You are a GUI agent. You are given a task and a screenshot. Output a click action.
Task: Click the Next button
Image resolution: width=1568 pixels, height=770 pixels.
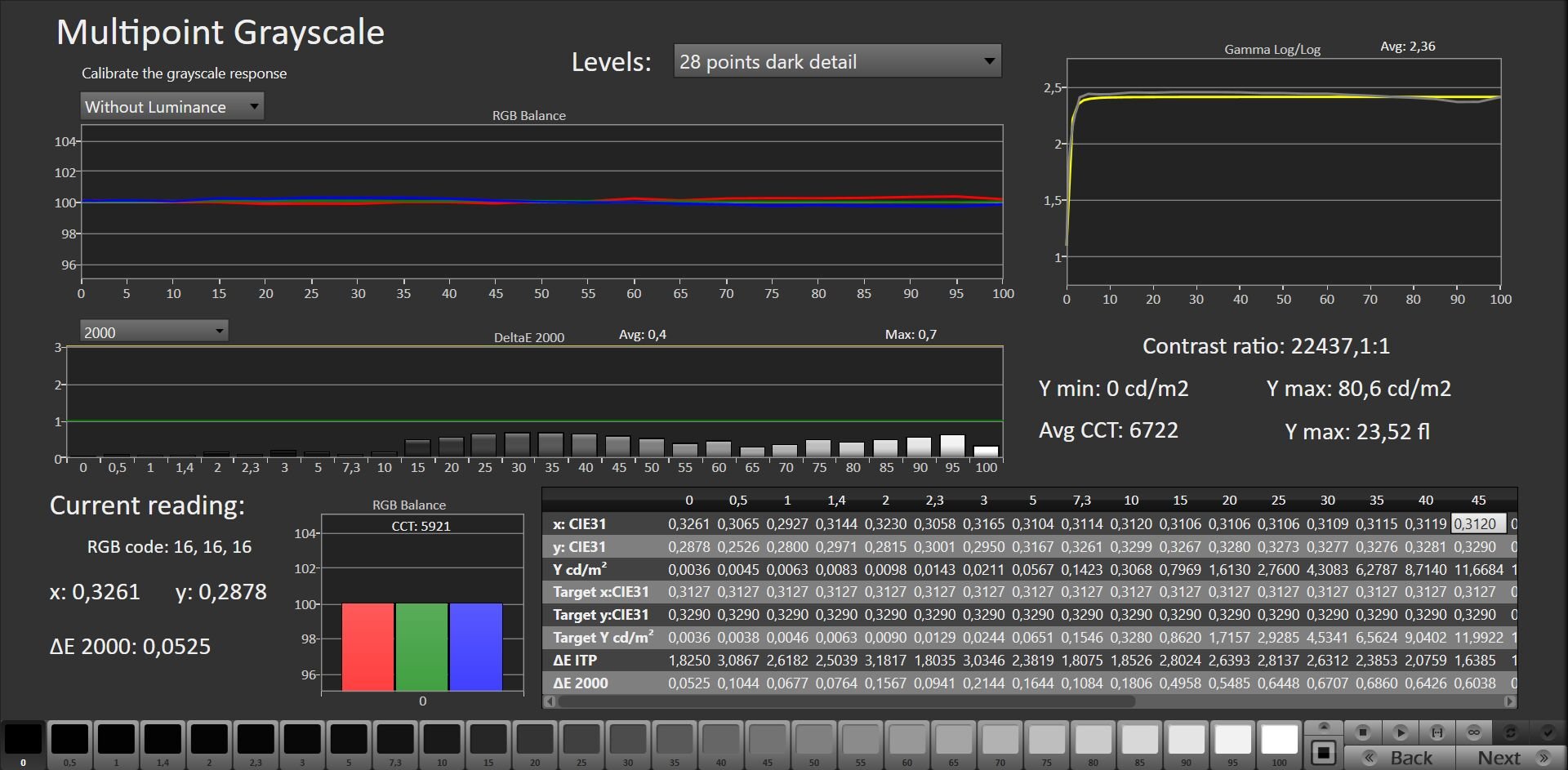(1511, 758)
